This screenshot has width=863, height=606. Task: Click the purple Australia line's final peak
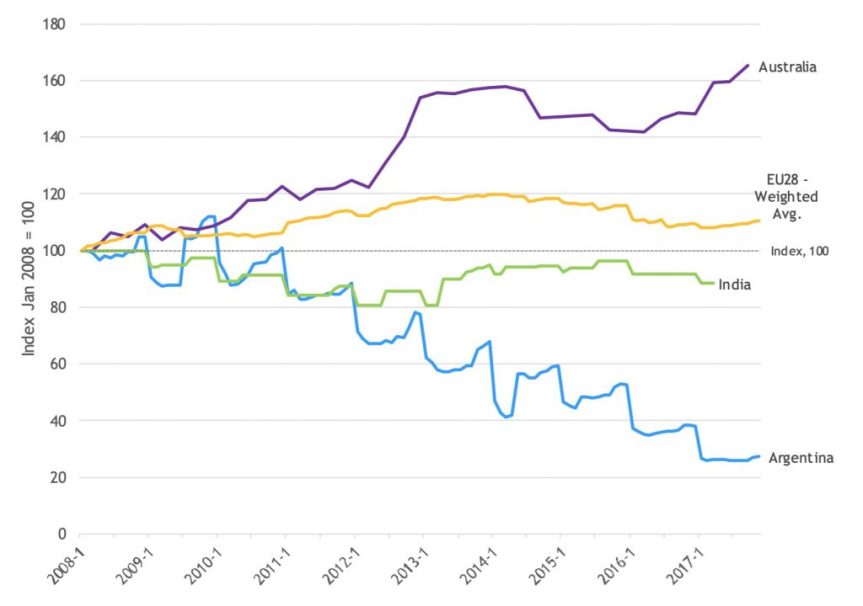(x=747, y=66)
